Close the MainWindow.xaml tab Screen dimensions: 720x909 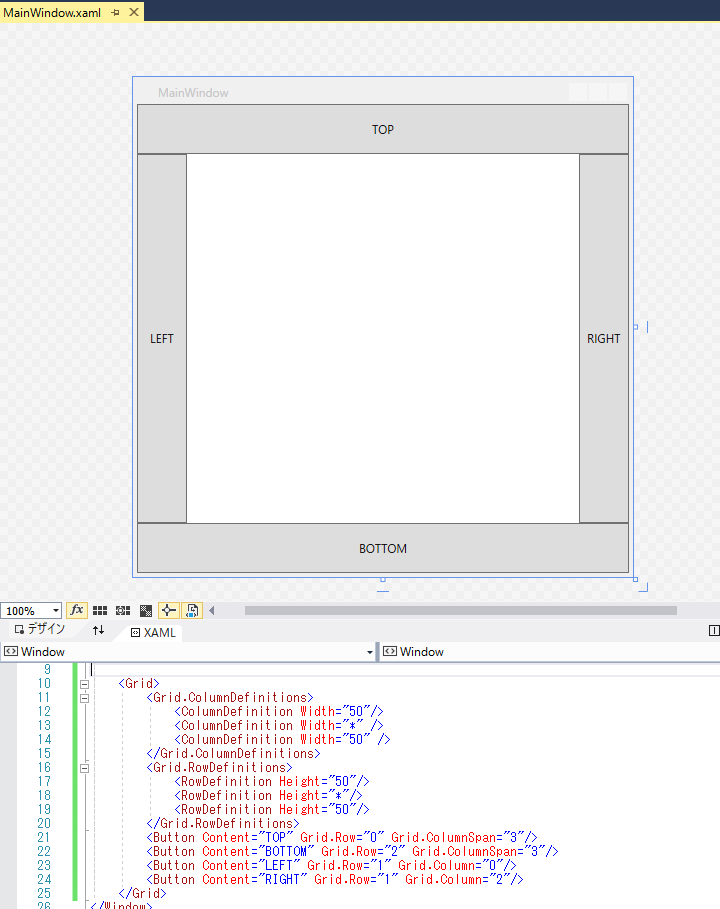point(134,12)
